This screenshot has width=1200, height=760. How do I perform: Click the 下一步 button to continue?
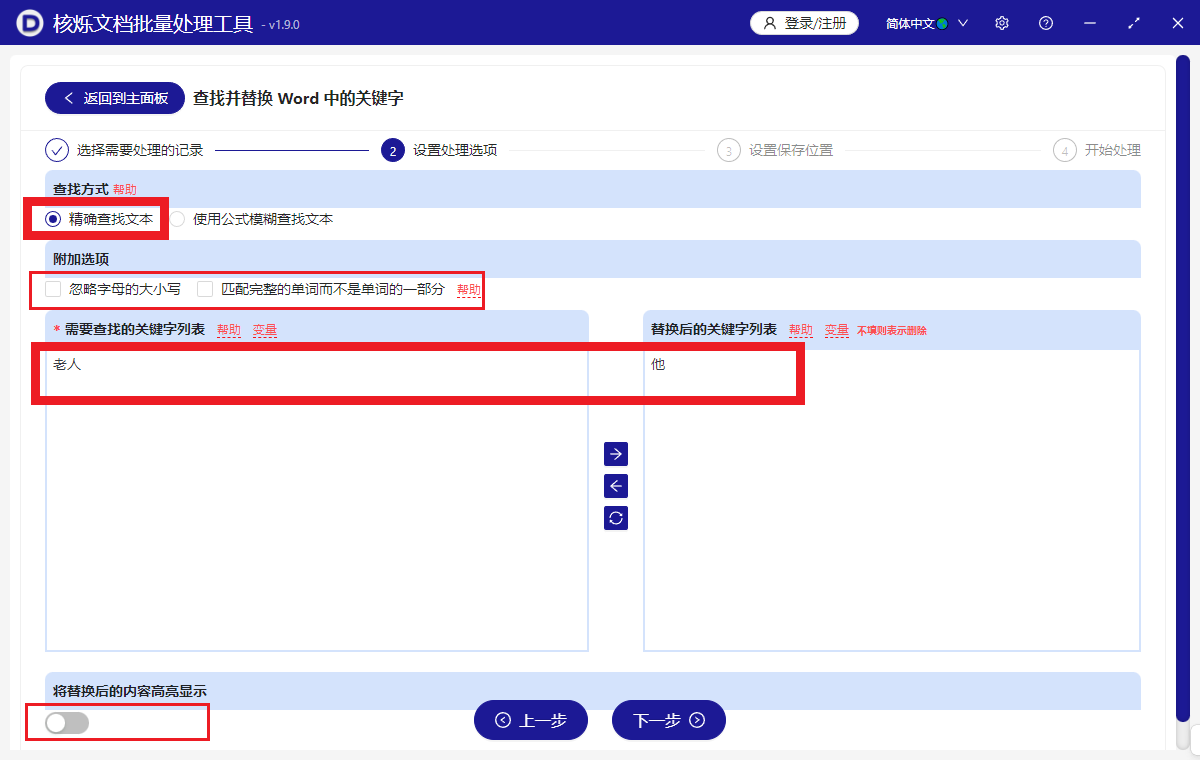pos(668,720)
